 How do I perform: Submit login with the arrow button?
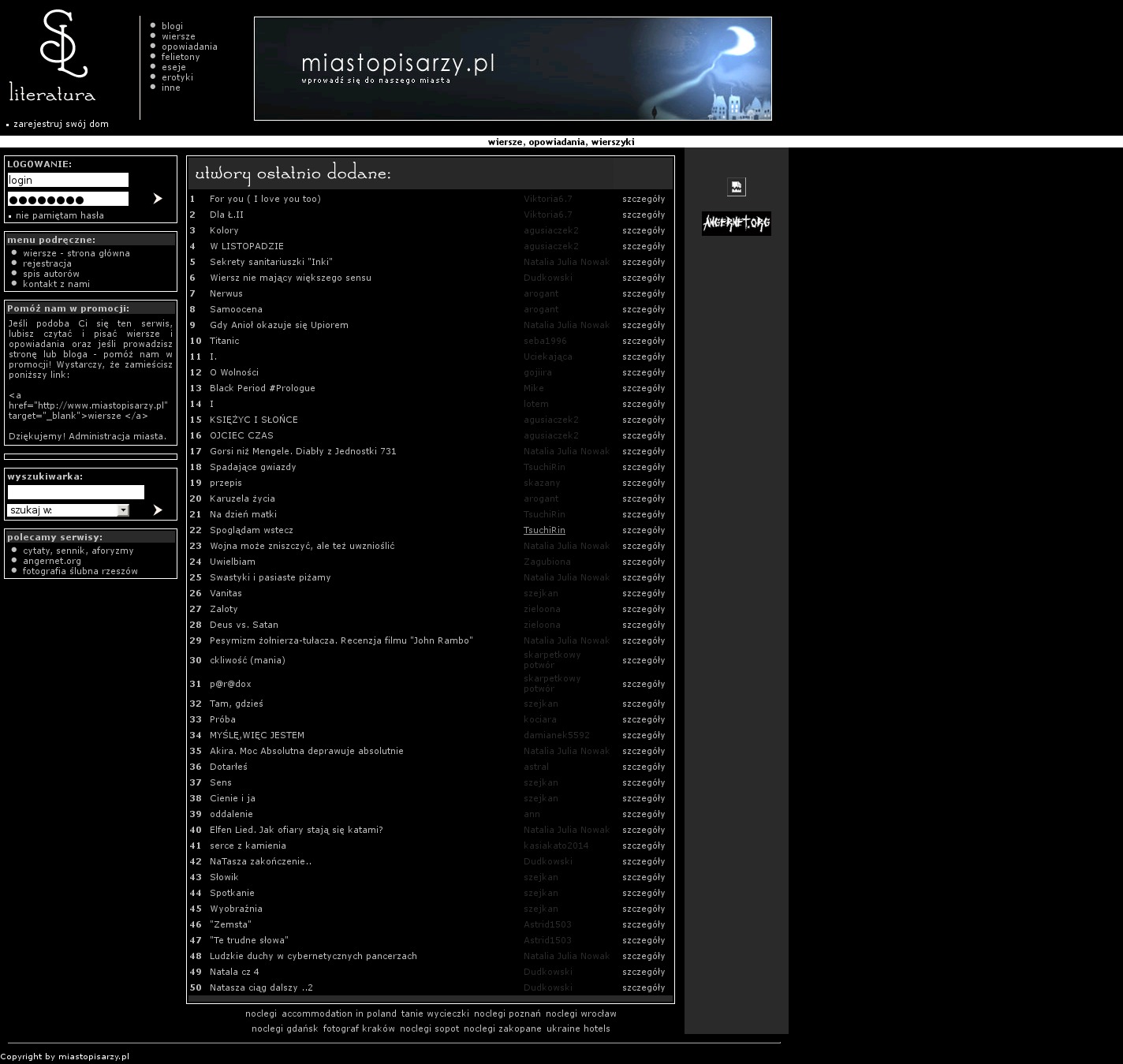[157, 199]
